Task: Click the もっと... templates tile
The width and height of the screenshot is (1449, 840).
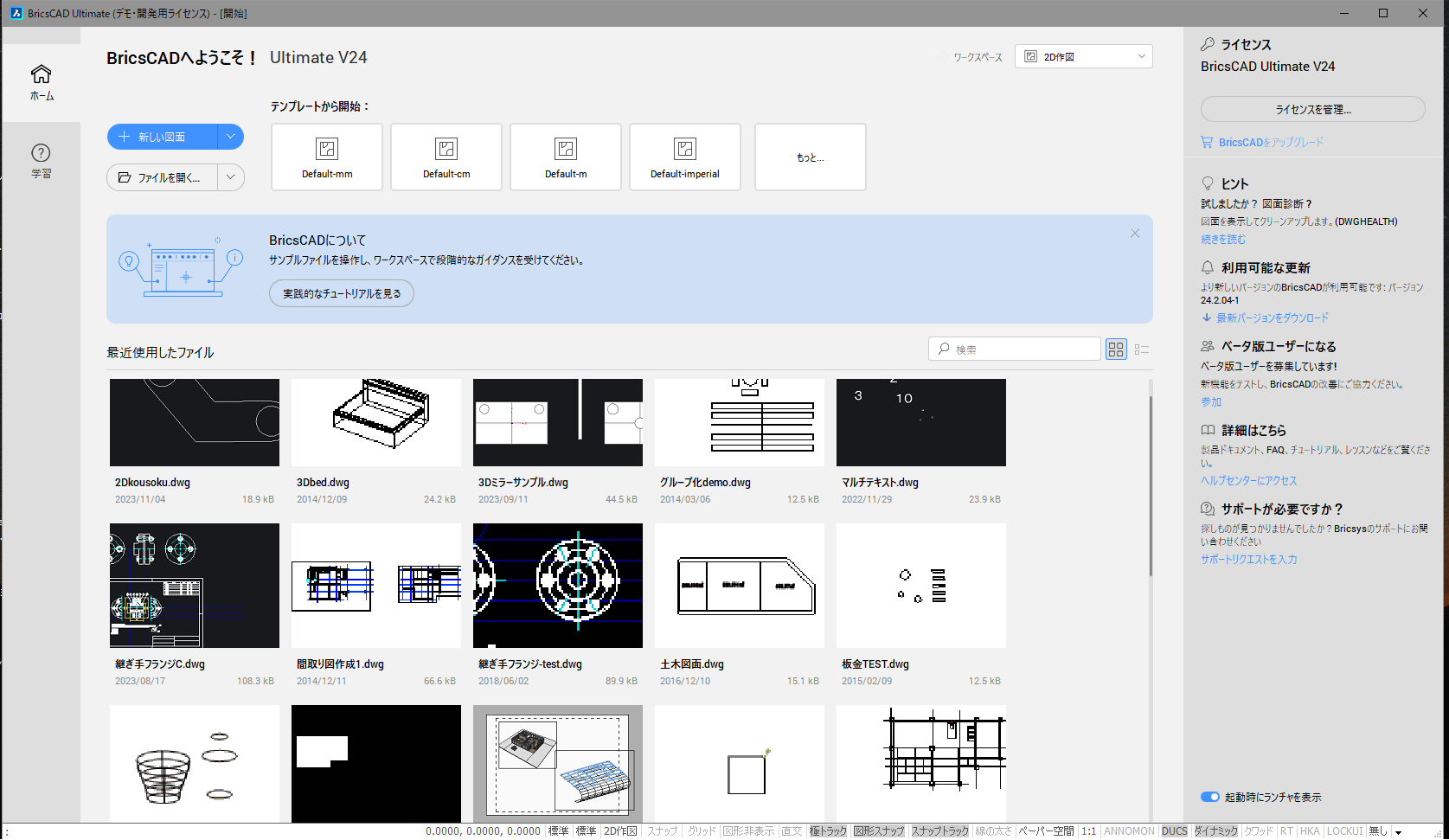Action: 811,157
